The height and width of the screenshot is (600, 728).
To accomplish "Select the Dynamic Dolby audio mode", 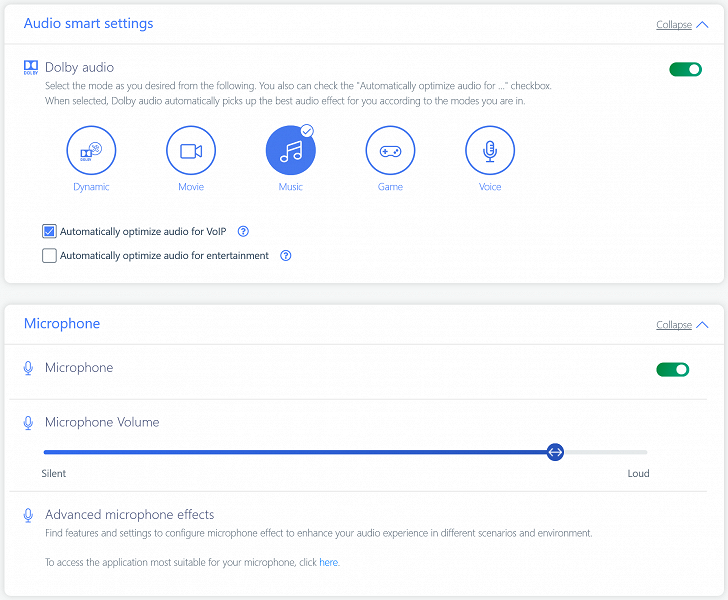I will pos(91,151).
